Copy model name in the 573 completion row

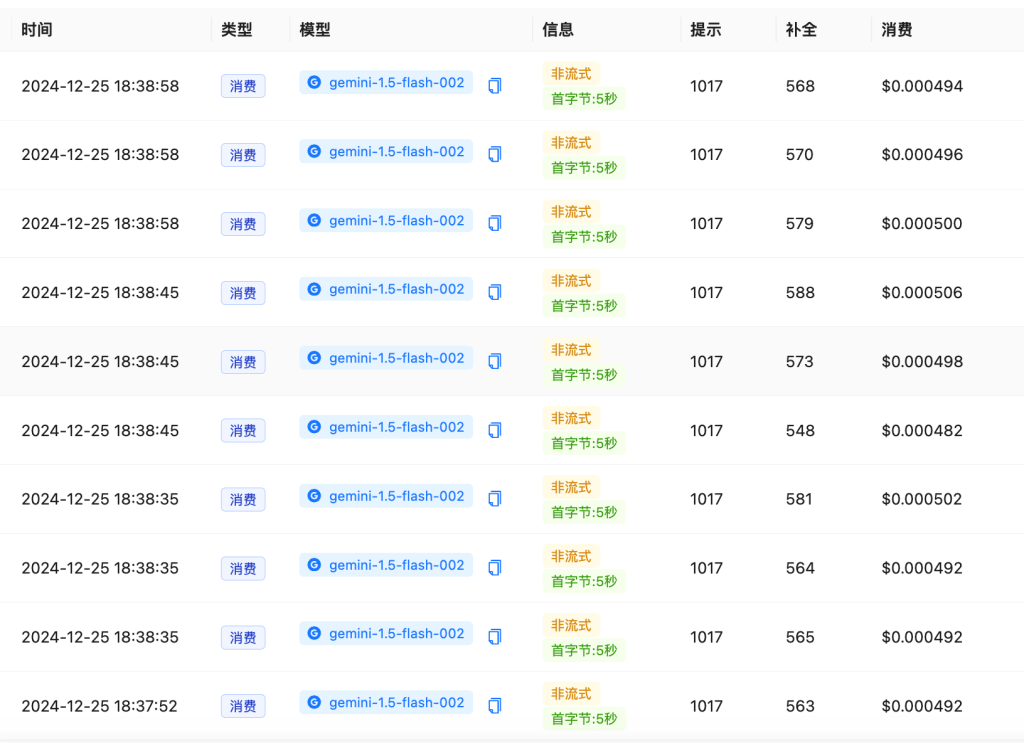pyautogui.click(x=494, y=361)
